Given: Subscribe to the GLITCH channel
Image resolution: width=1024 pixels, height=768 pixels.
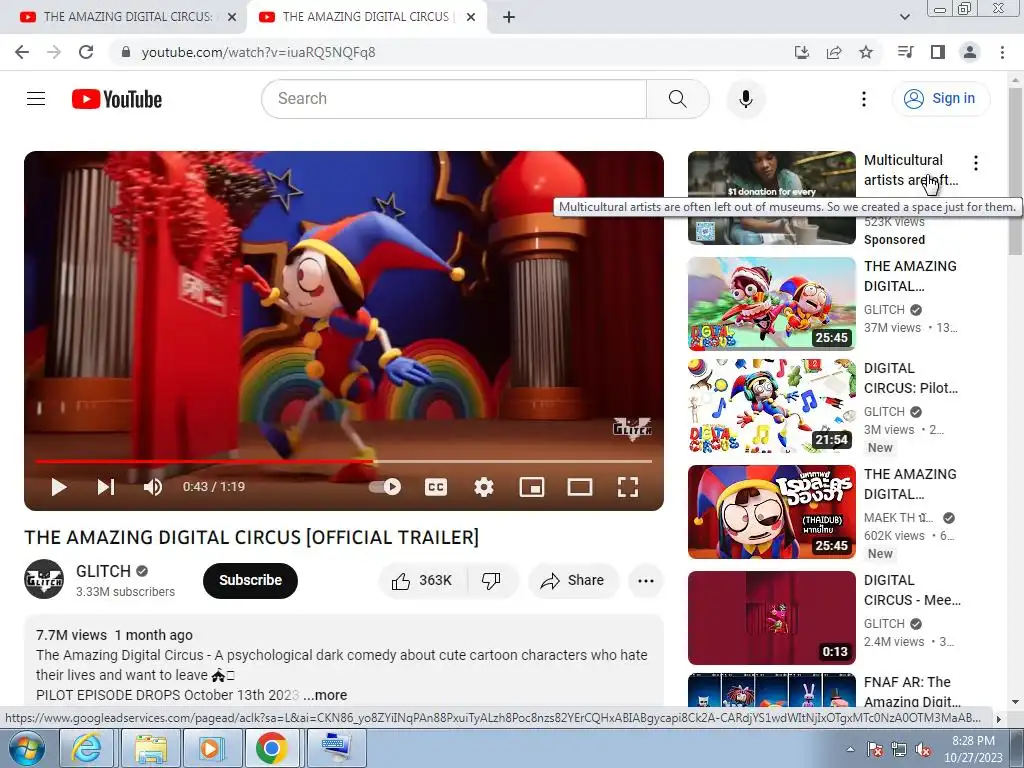Looking at the screenshot, I should pos(250,581).
